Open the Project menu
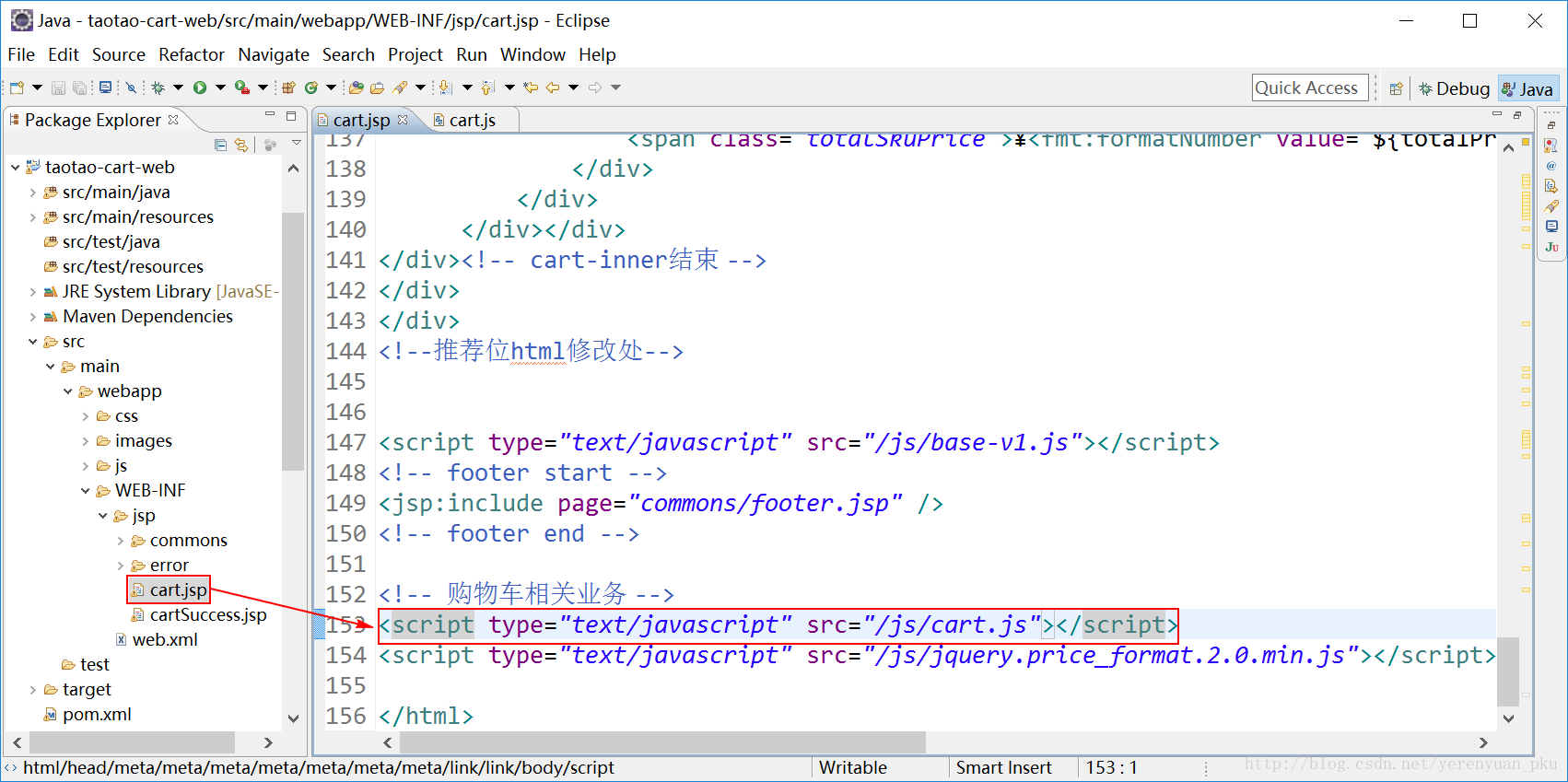1568x782 pixels. pos(415,55)
